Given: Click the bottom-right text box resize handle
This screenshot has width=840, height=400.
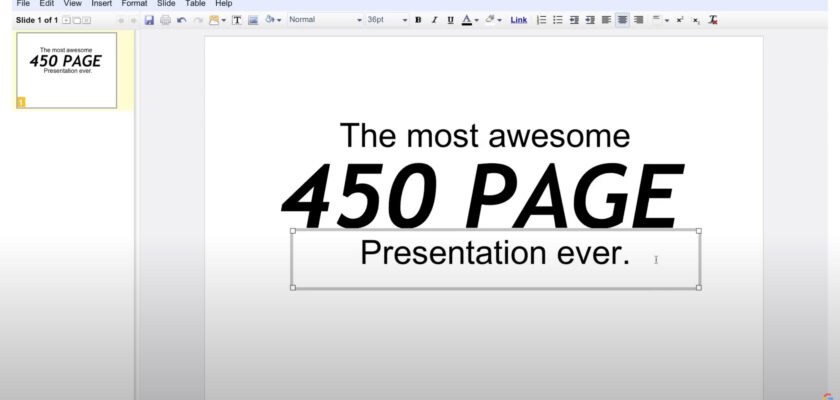Looking at the screenshot, I should [699, 288].
